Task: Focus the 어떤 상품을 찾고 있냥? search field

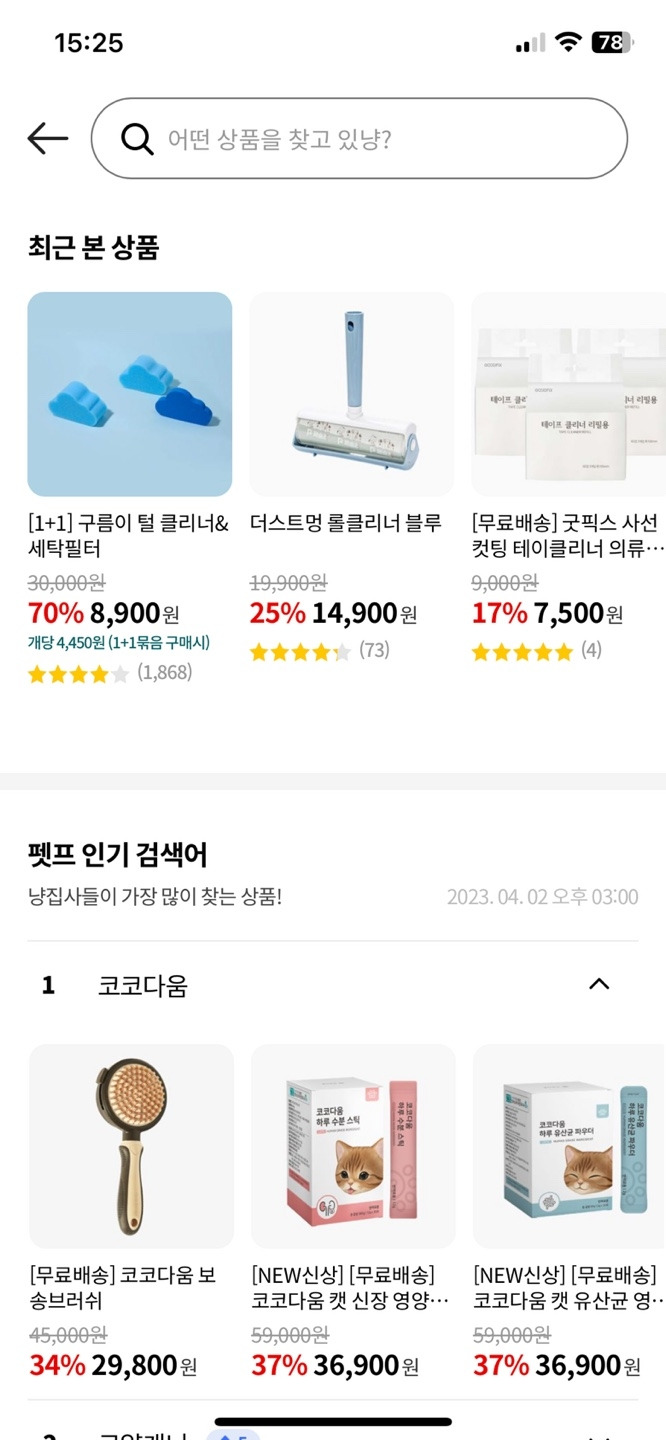Action: point(359,138)
